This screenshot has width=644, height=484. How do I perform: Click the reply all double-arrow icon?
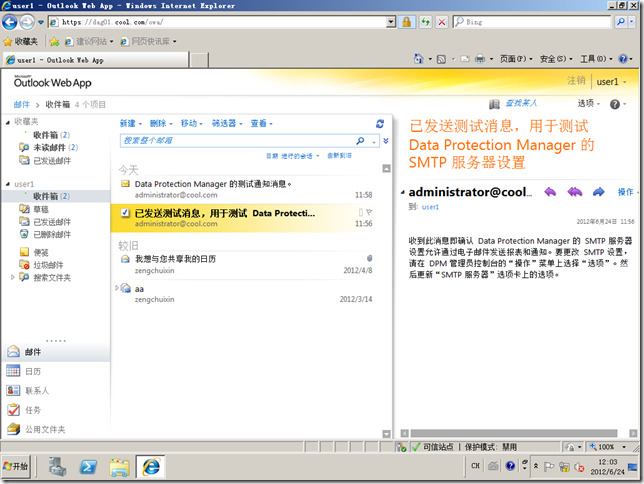tap(575, 191)
